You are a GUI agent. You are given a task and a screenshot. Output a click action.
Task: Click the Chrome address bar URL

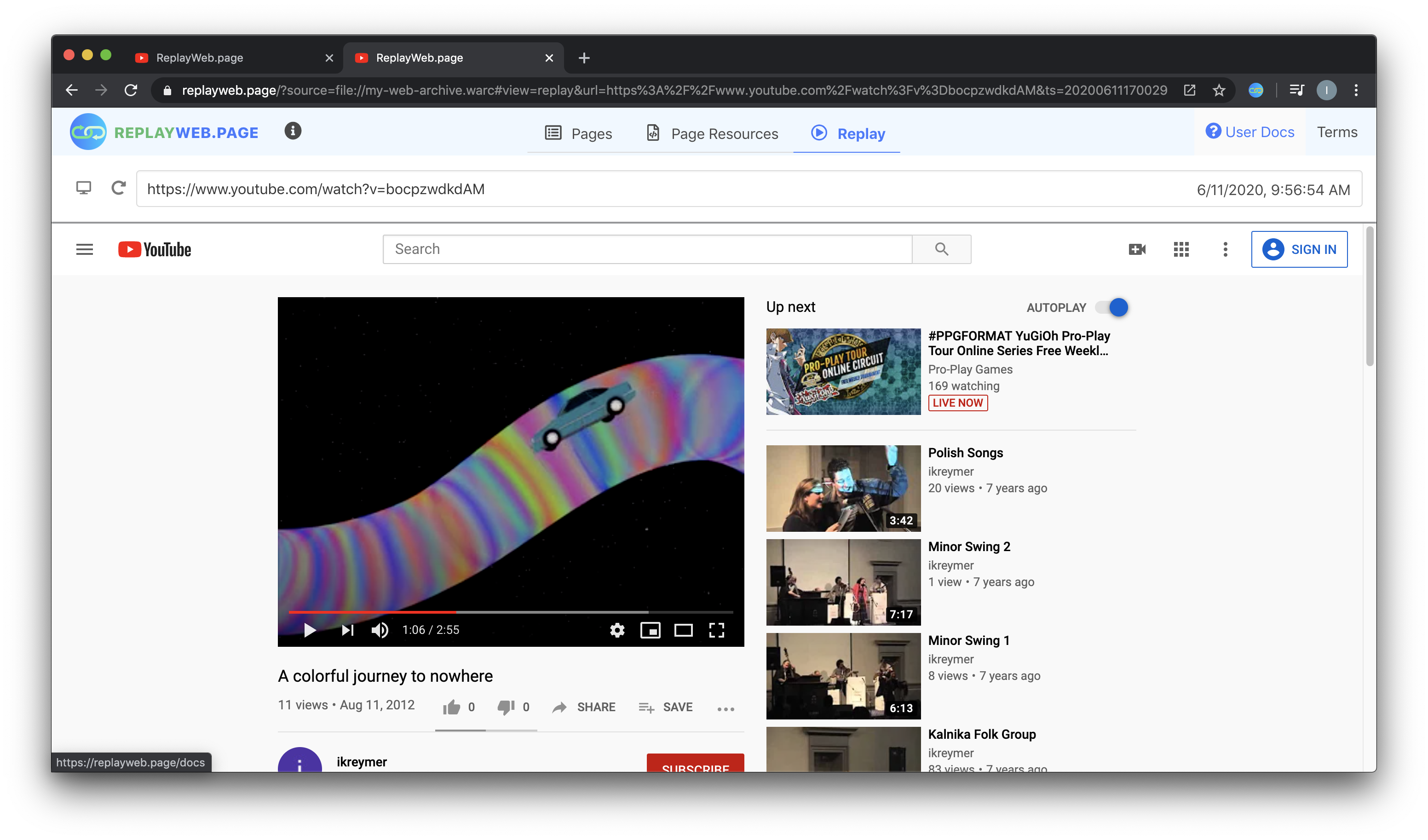click(x=674, y=90)
